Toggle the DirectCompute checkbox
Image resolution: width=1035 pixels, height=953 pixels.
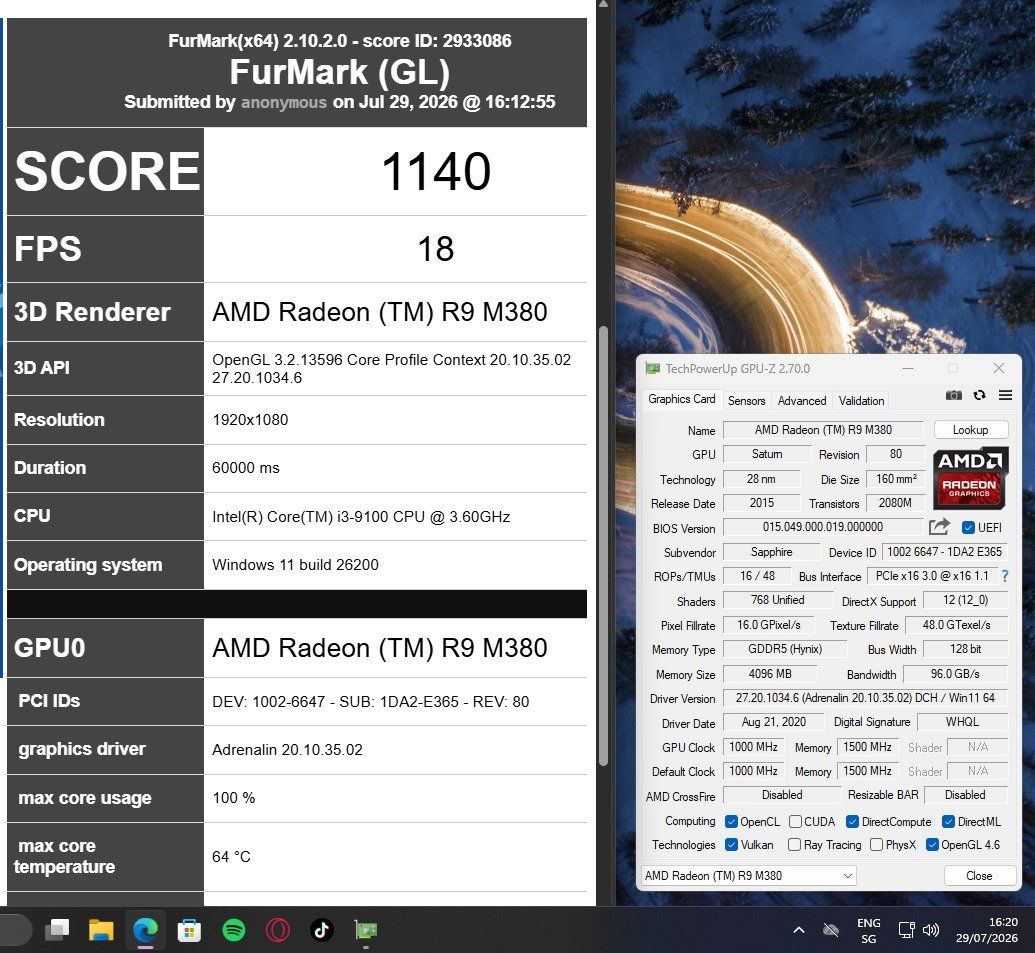click(x=852, y=822)
